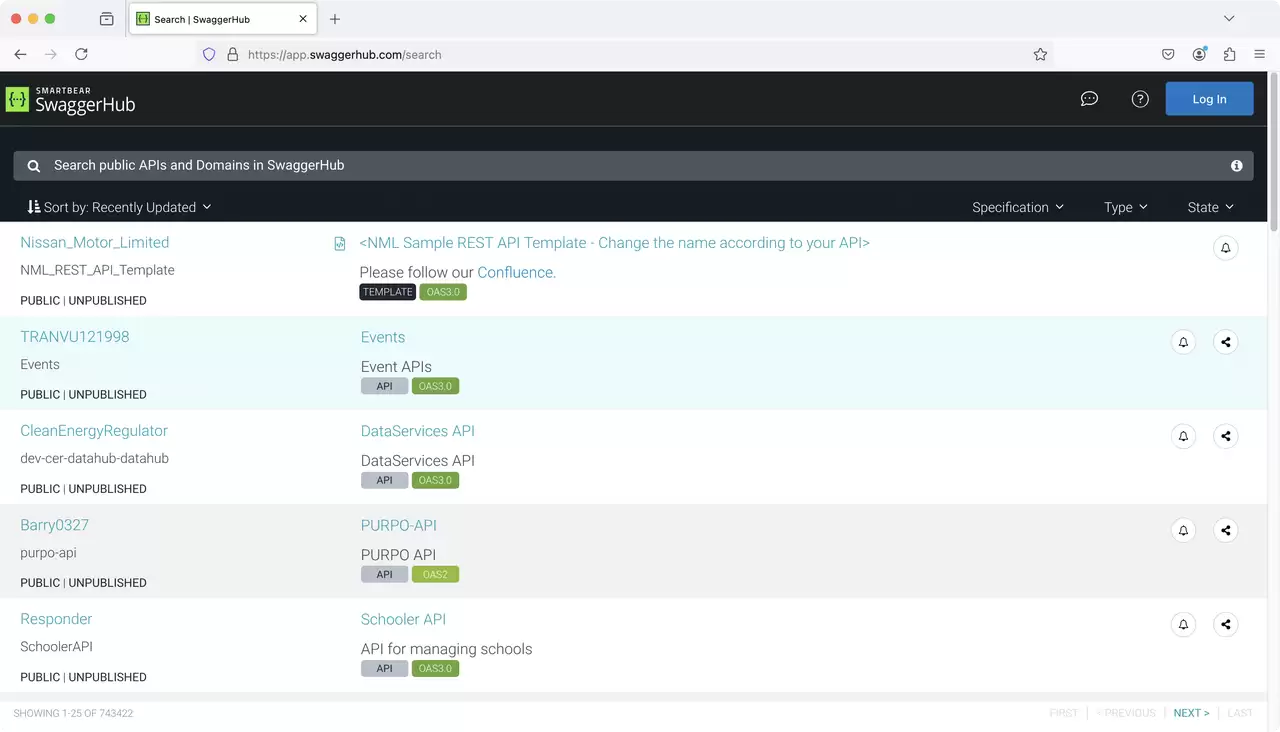
Task: Select the Search | SwaggerHub browser tab
Action: (x=221, y=19)
